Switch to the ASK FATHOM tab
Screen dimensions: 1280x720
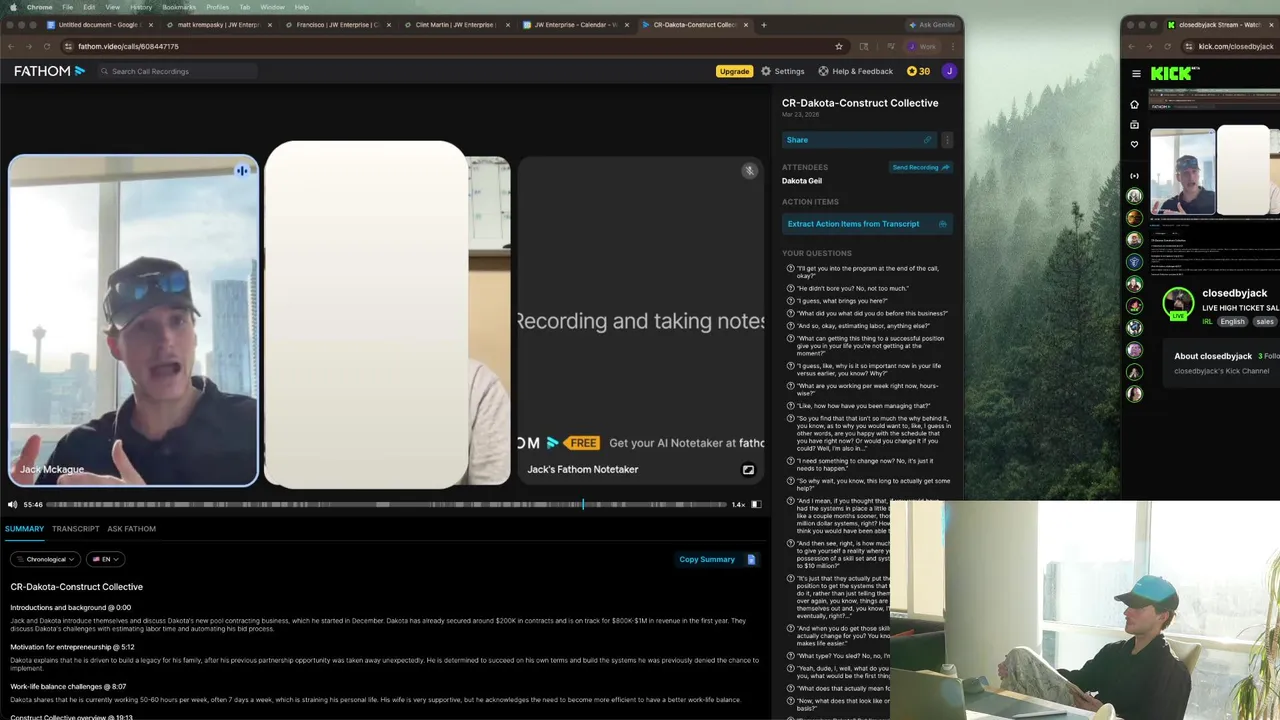[x=132, y=529]
